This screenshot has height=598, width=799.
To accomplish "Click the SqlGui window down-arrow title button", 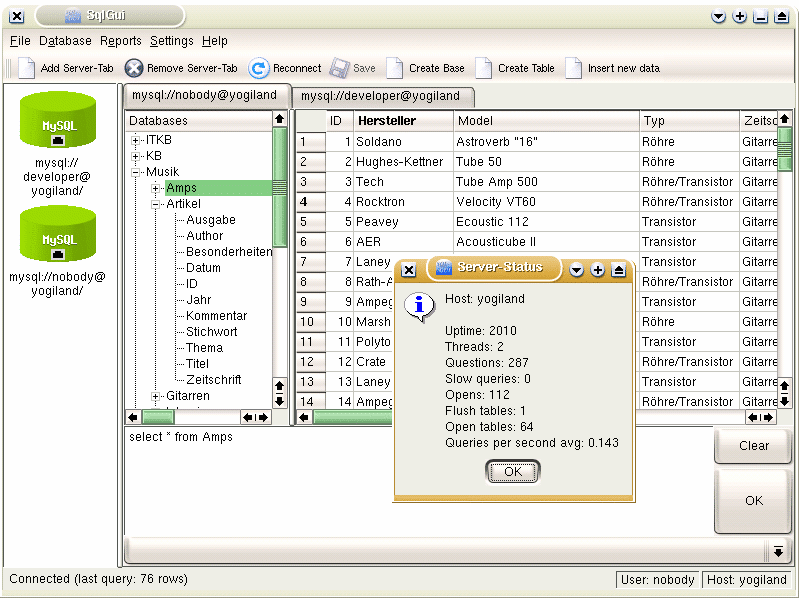I will pyautogui.click(x=718, y=17).
